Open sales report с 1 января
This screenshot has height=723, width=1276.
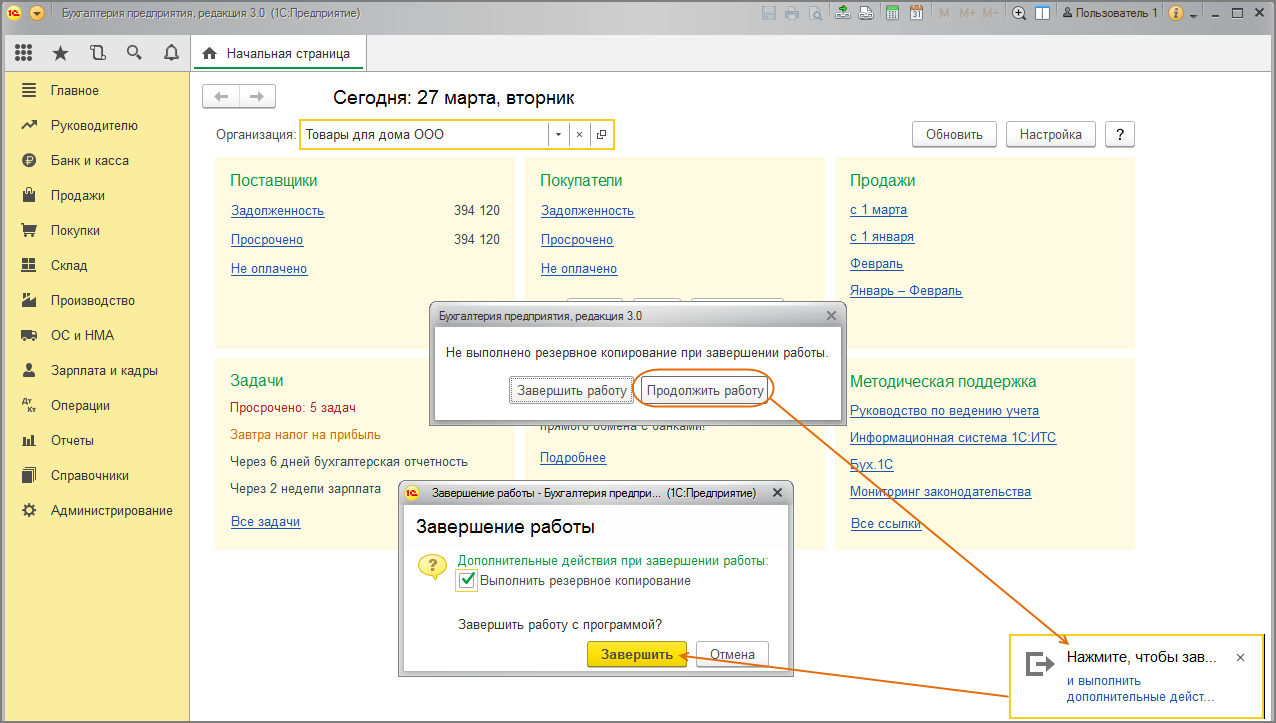coord(882,236)
